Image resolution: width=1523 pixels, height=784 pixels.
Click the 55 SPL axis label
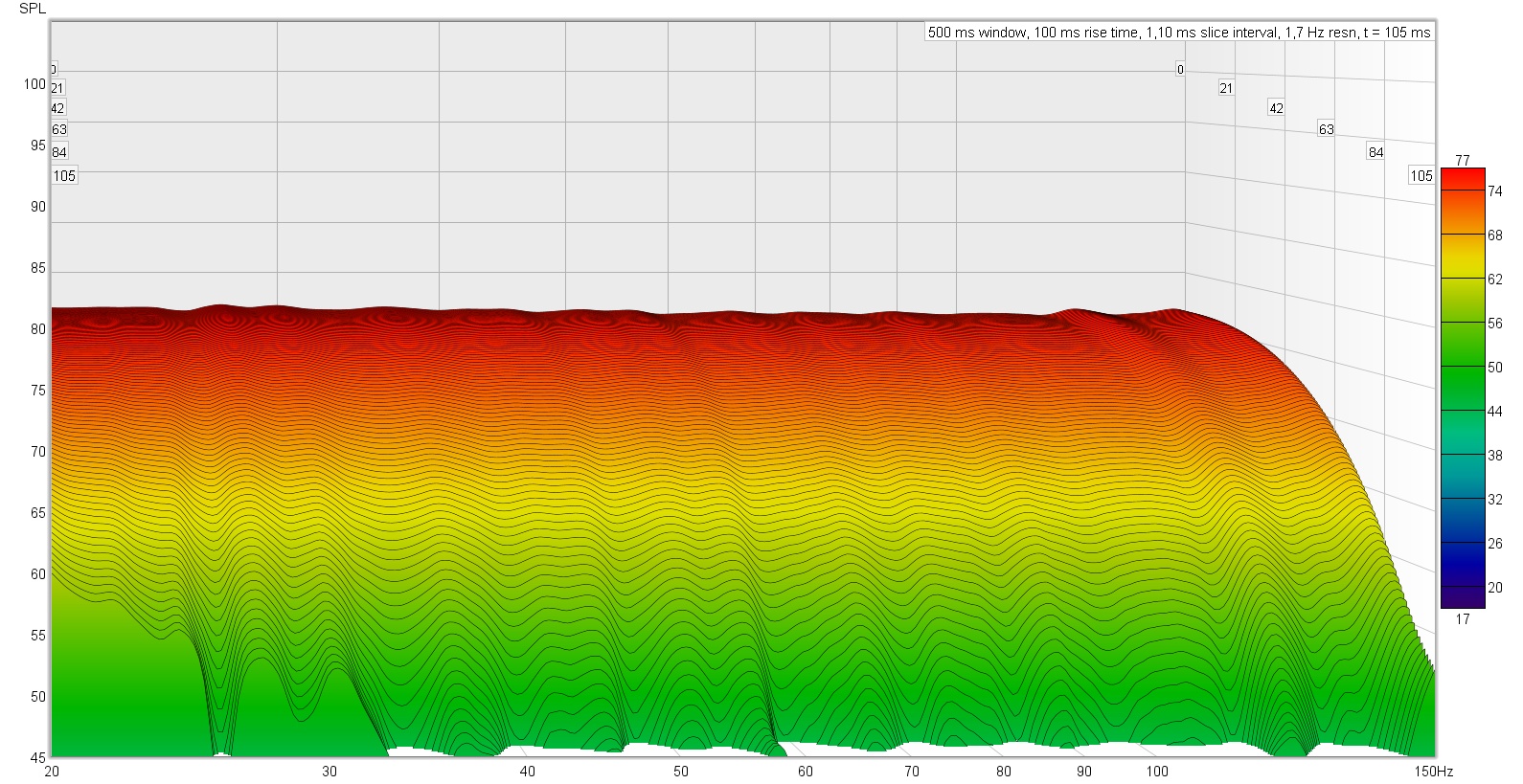point(38,636)
